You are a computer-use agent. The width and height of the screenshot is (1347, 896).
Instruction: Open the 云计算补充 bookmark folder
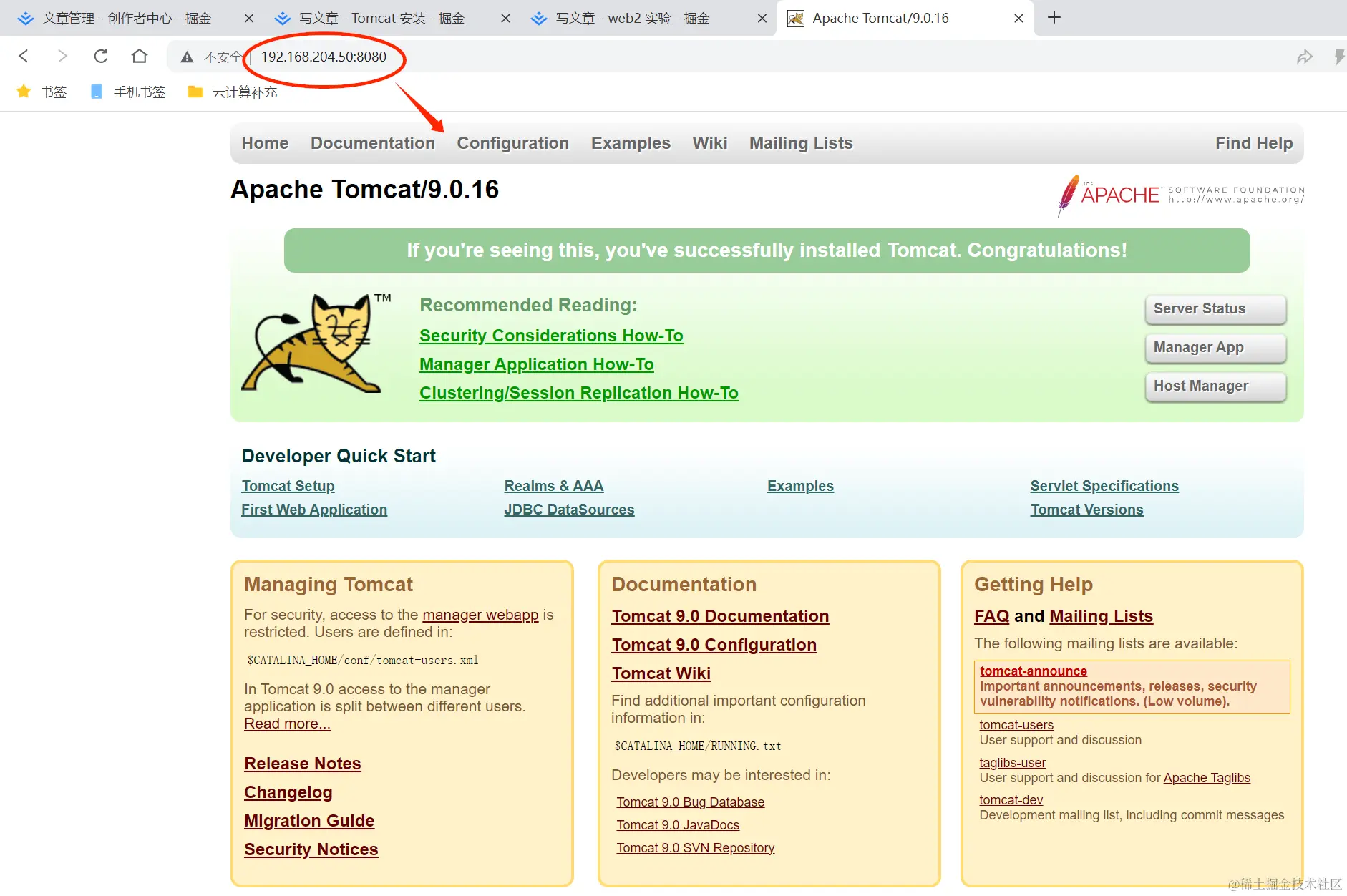[233, 92]
